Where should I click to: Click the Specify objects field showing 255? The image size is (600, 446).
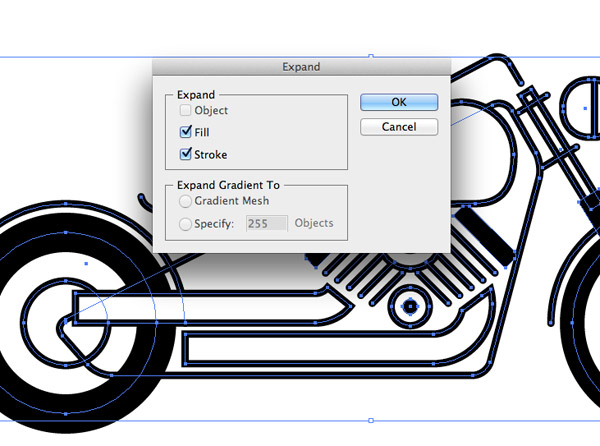(267, 223)
